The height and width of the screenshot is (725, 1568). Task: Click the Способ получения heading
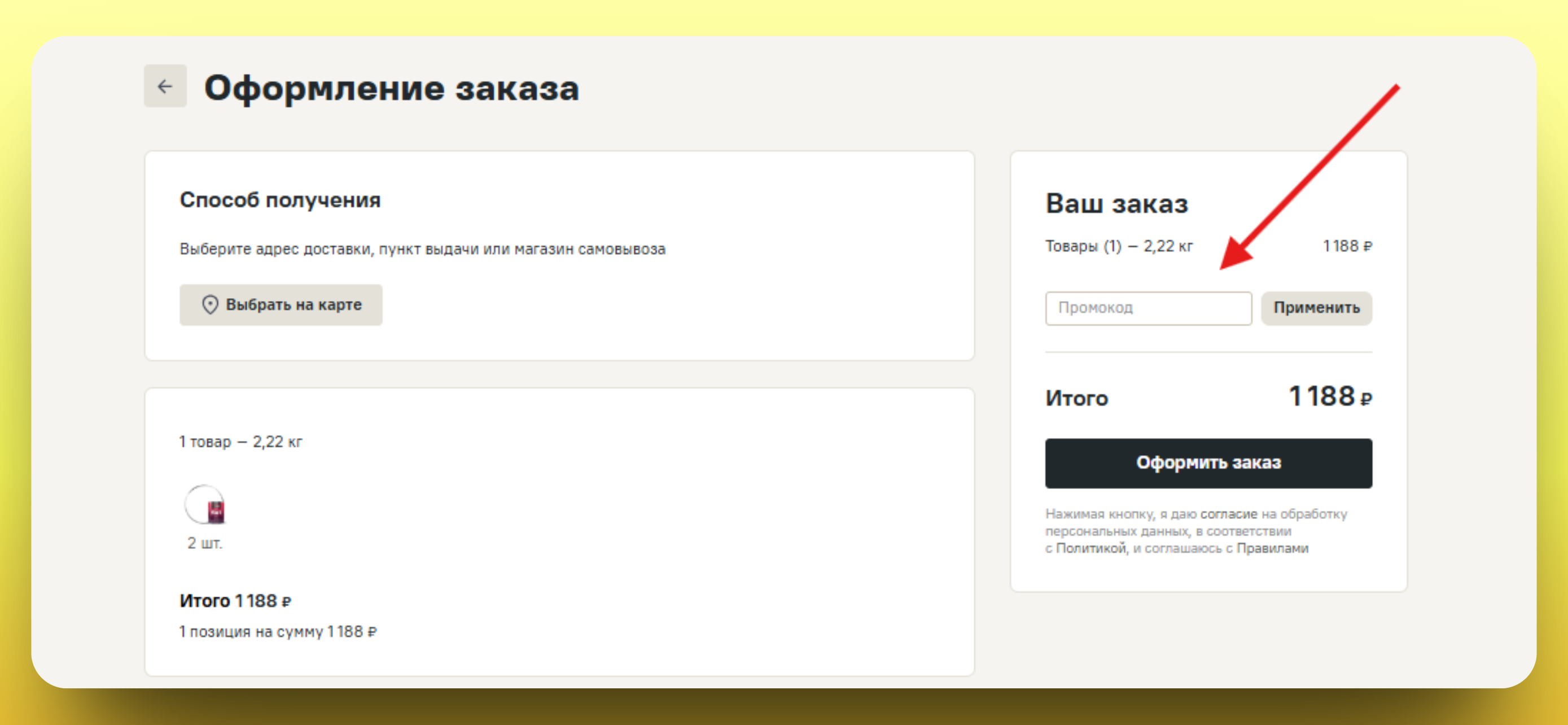click(280, 200)
